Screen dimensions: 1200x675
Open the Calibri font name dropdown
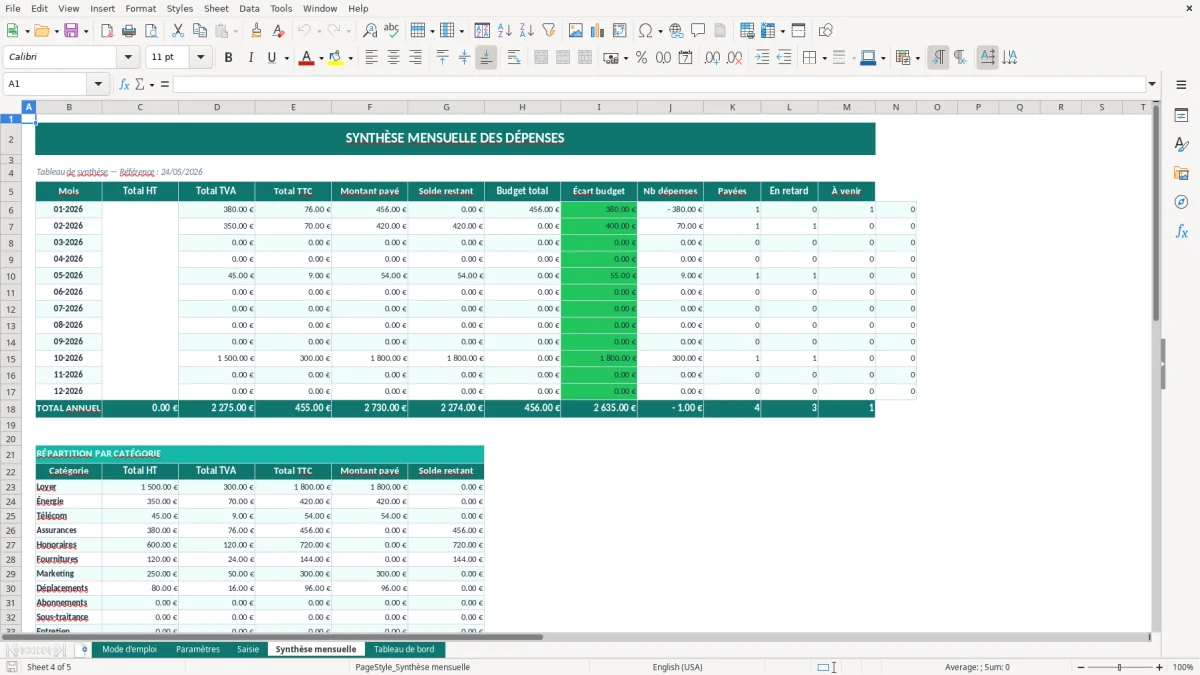point(128,58)
